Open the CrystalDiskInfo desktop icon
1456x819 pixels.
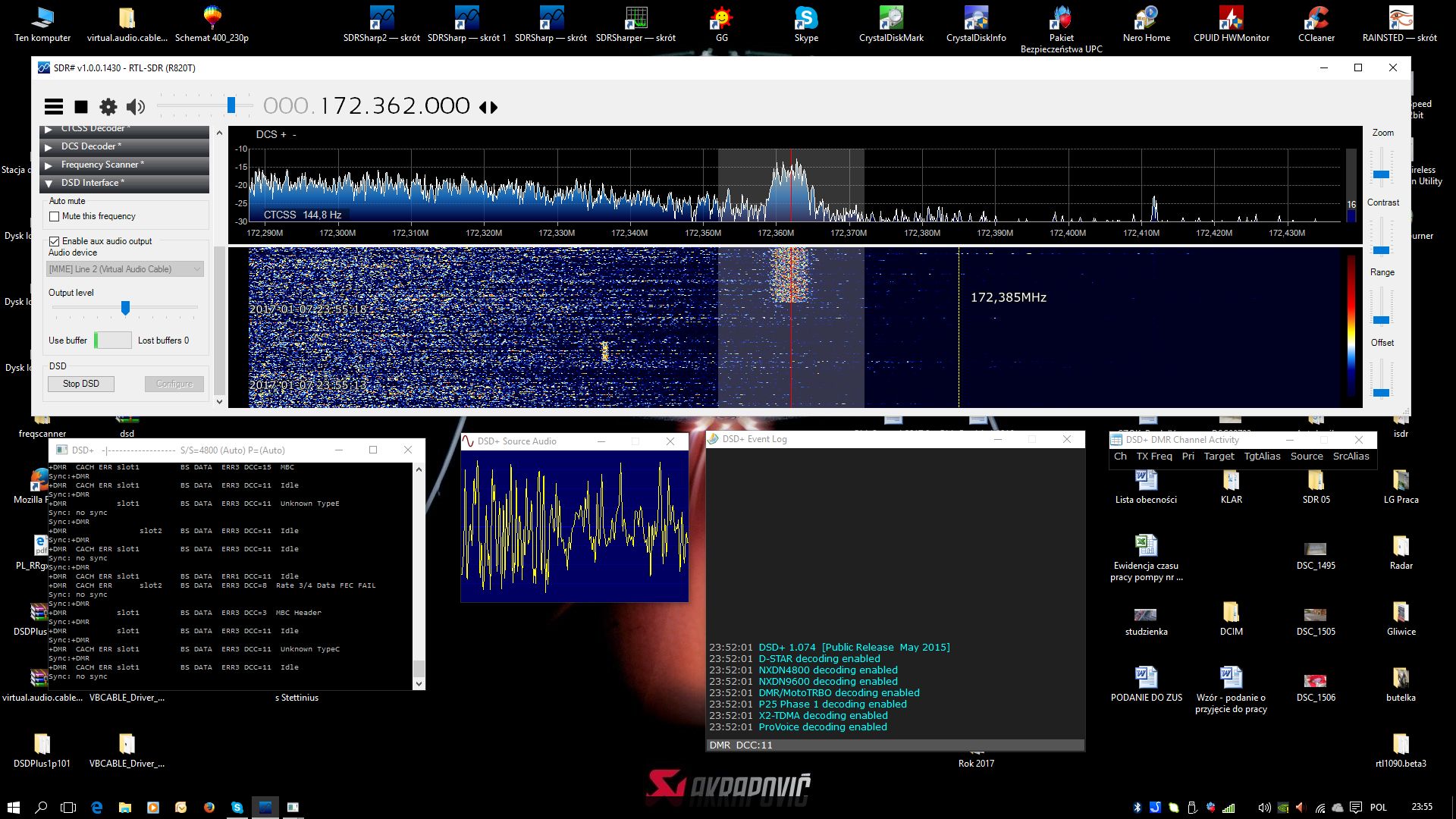pos(976,24)
